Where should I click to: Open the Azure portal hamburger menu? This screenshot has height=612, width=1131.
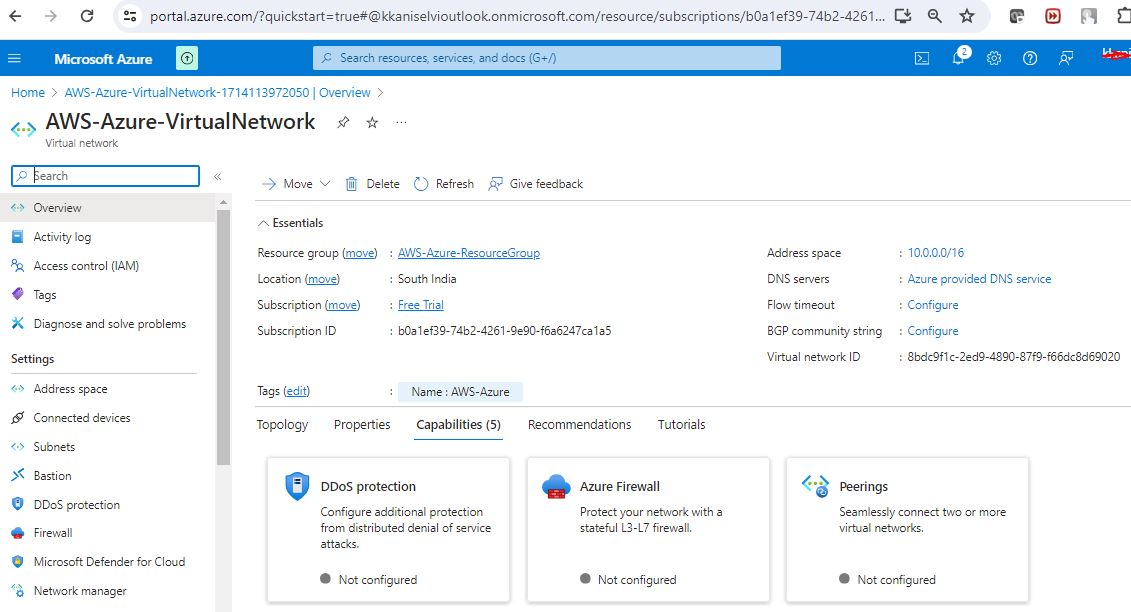click(15, 58)
